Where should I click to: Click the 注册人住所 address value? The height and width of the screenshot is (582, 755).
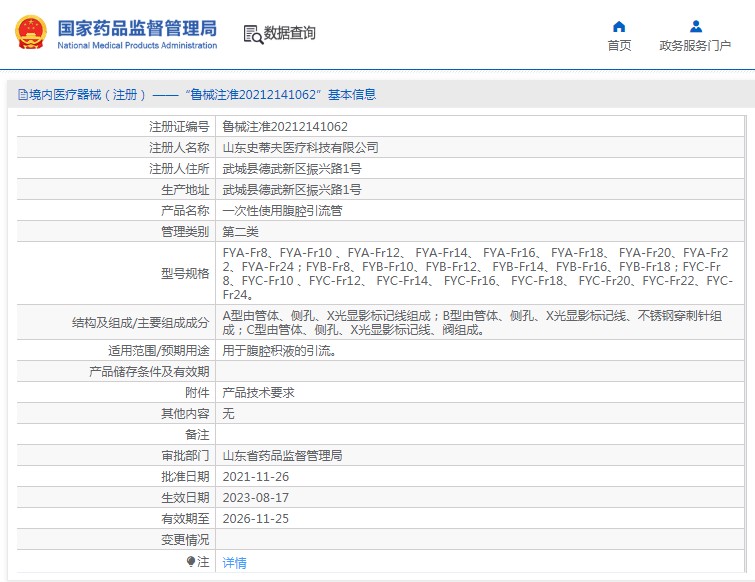(292, 168)
